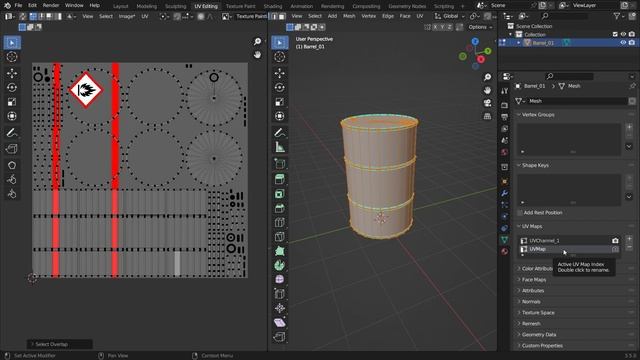Open the UV menu in UV editor
The image size is (640, 360).
click(145, 16)
